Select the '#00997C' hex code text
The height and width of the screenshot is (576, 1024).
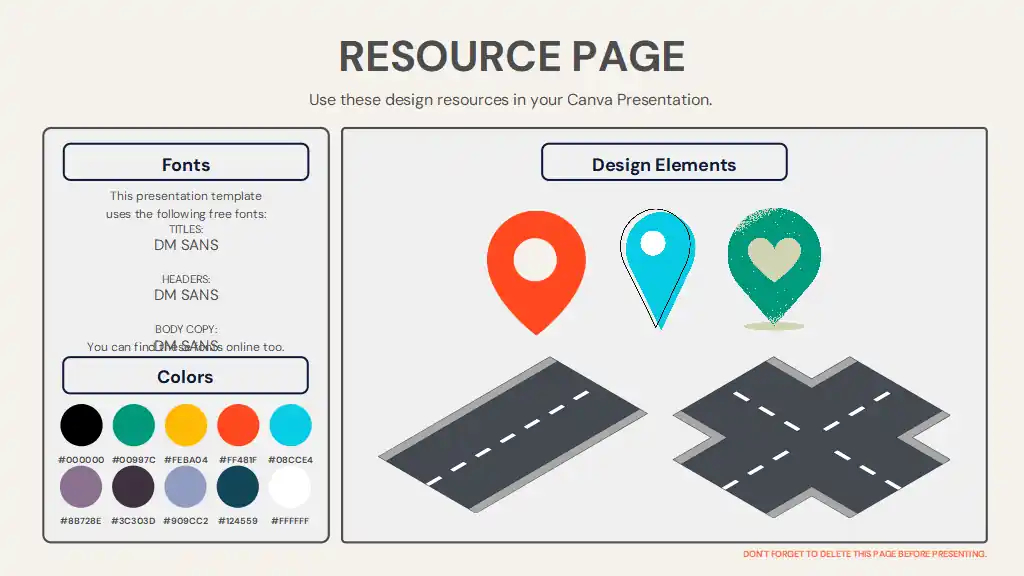click(134, 460)
